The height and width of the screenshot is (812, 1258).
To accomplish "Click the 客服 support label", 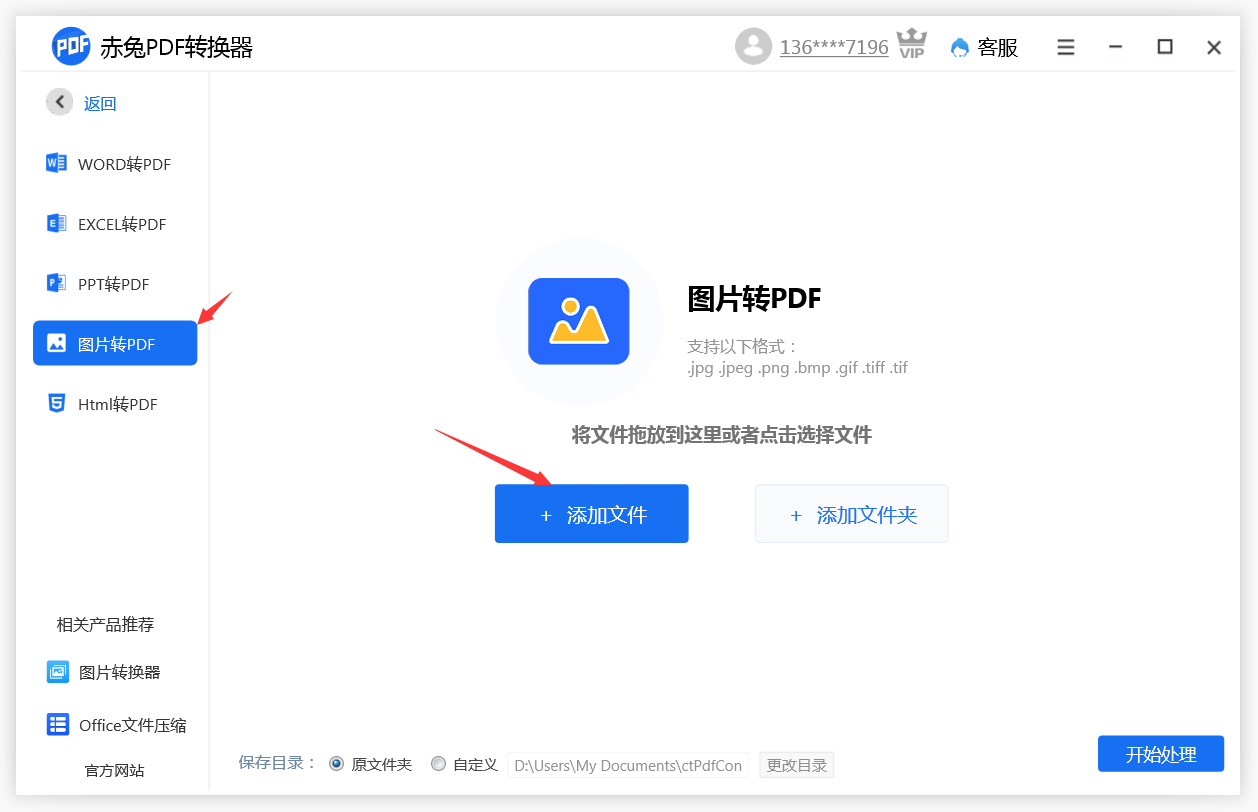I will 997,47.
